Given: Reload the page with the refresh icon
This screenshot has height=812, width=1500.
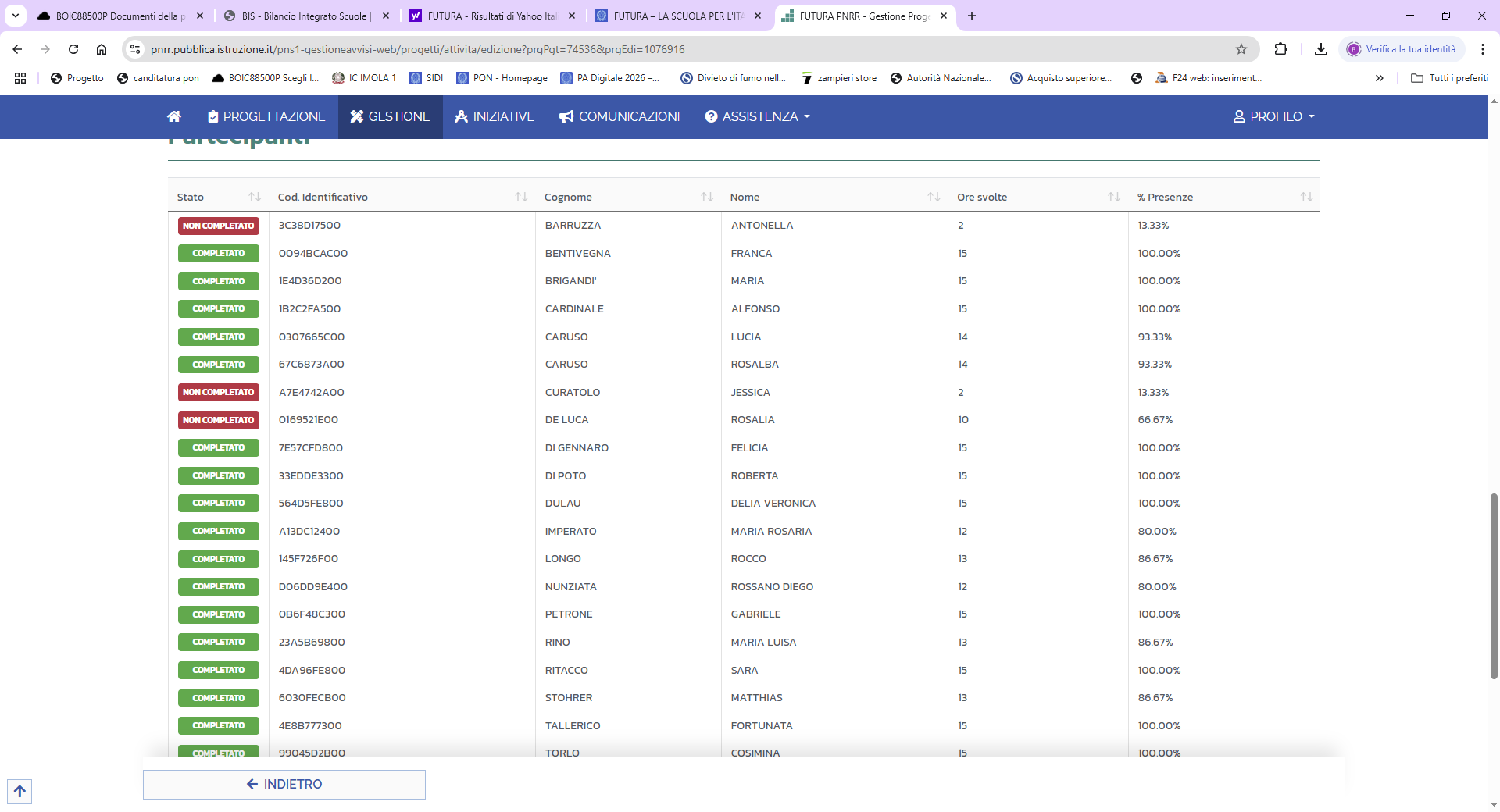Looking at the screenshot, I should click(73, 49).
